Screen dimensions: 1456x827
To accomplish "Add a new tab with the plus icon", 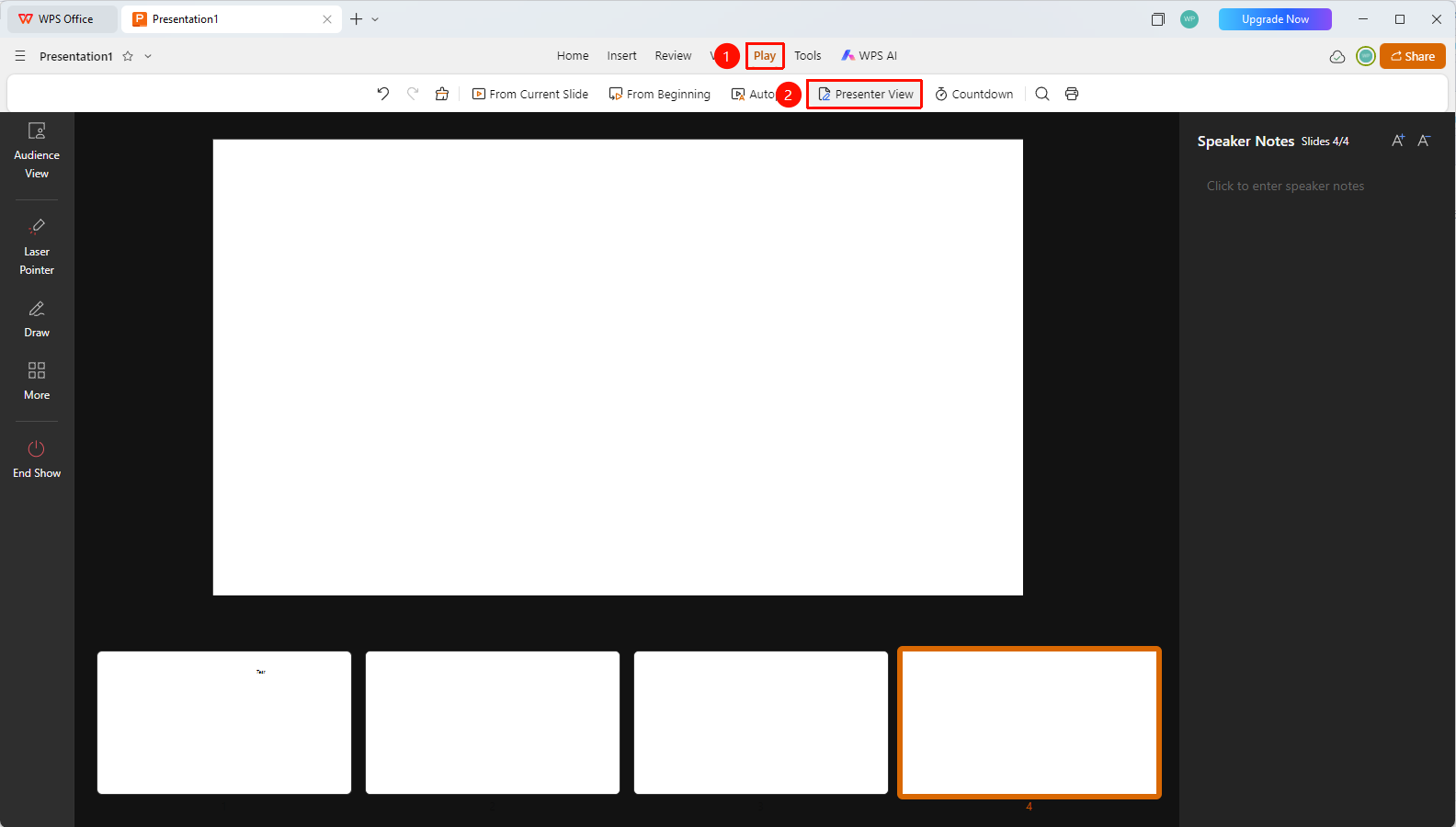I will click(356, 19).
